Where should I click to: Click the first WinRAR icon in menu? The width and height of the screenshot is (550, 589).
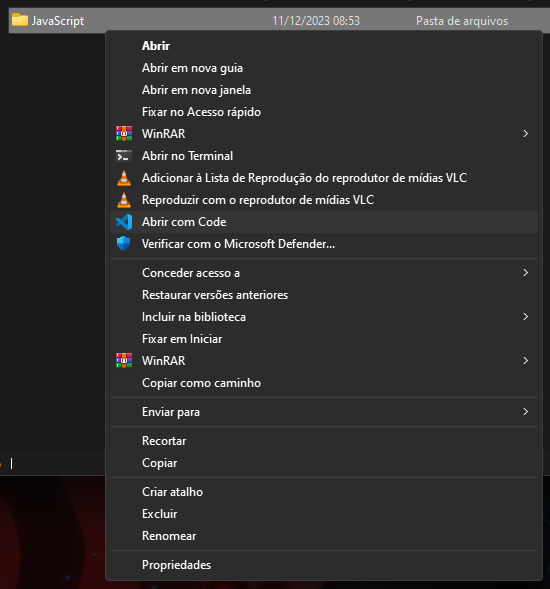coord(124,134)
